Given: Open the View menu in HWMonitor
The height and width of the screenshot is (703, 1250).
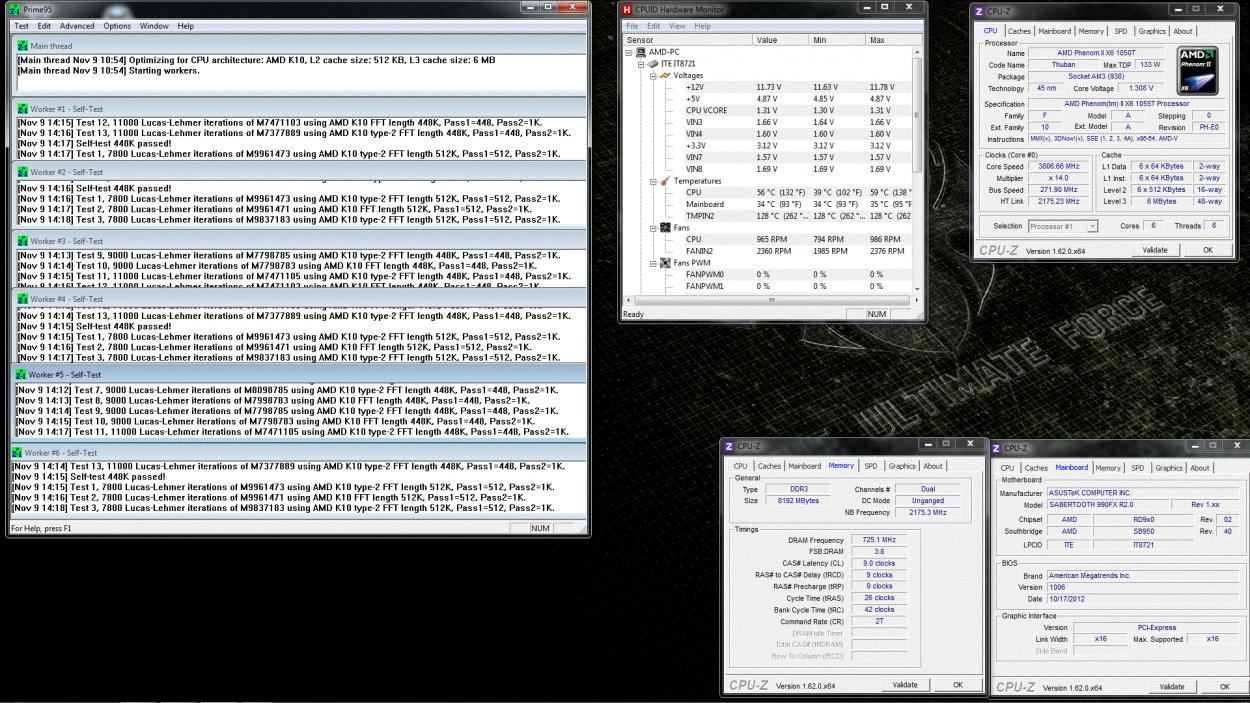Looking at the screenshot, I should [x=677, y=26].
